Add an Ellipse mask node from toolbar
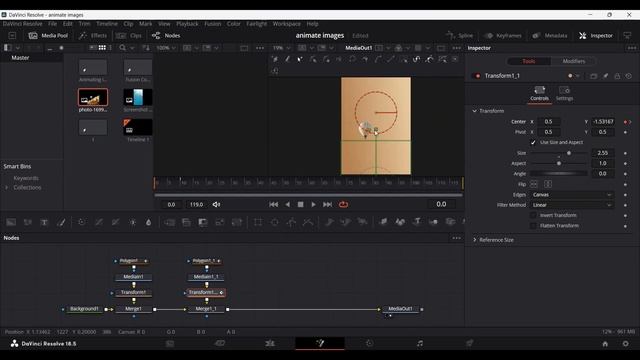 coord(275,222)
